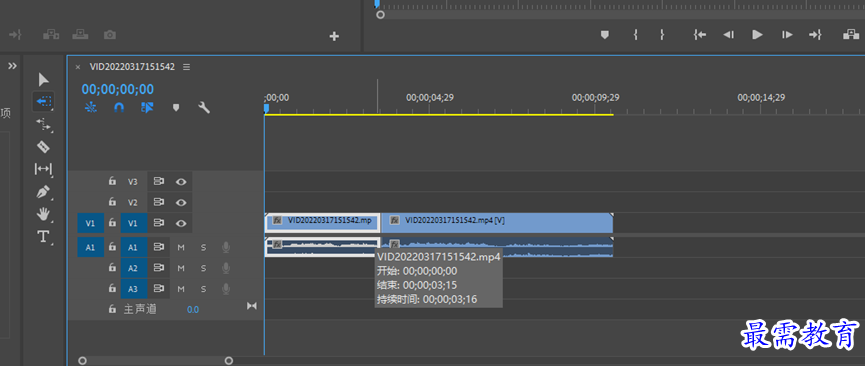Step back one frame

[729, 35]
